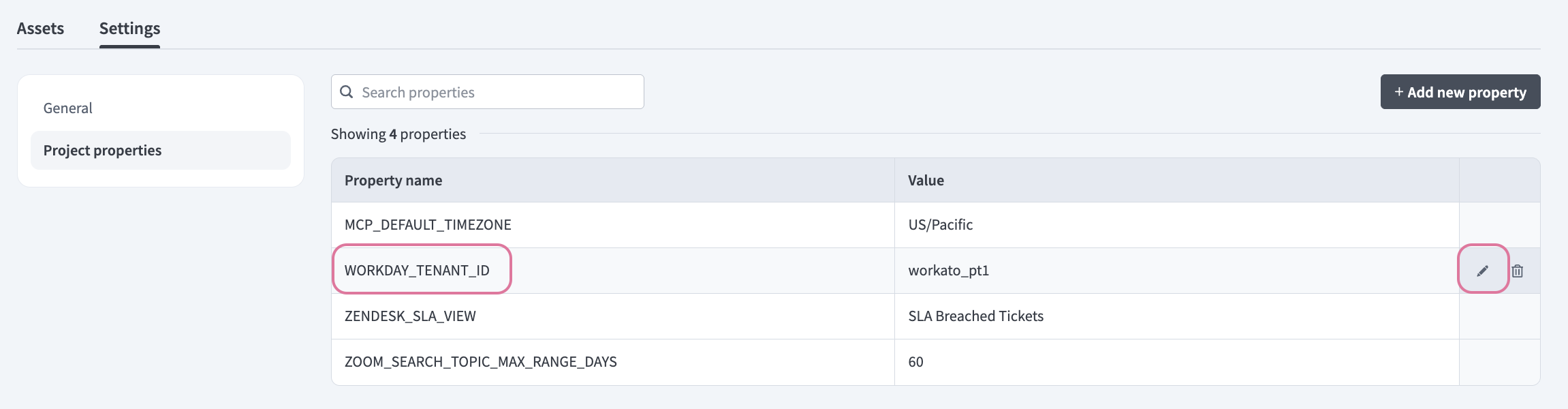Select the MCP_DEFAULT_TIMEZONE property name
Screen dimensions: 1568x409
428,225
